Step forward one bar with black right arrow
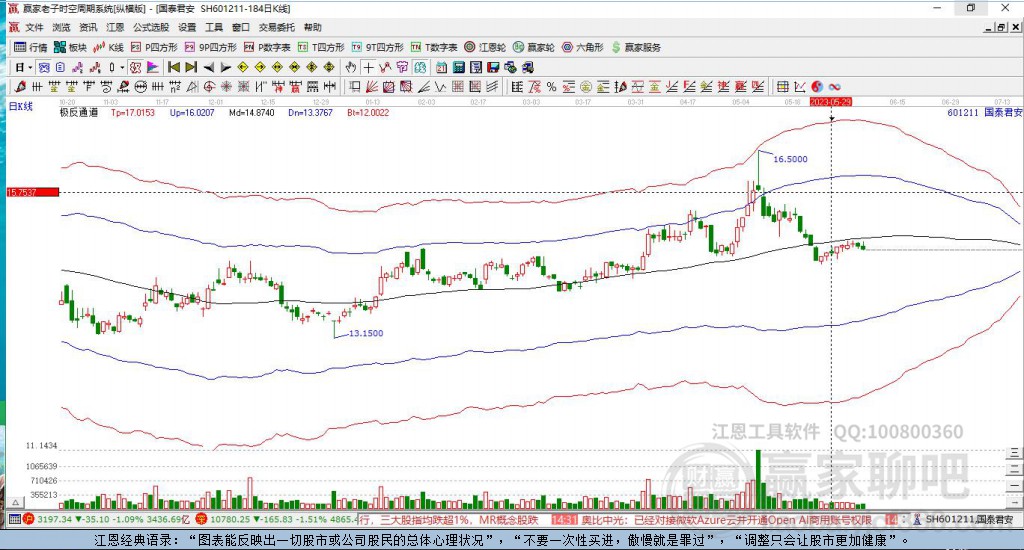This screenshot has height=550, width=1024. click(226, 67)
